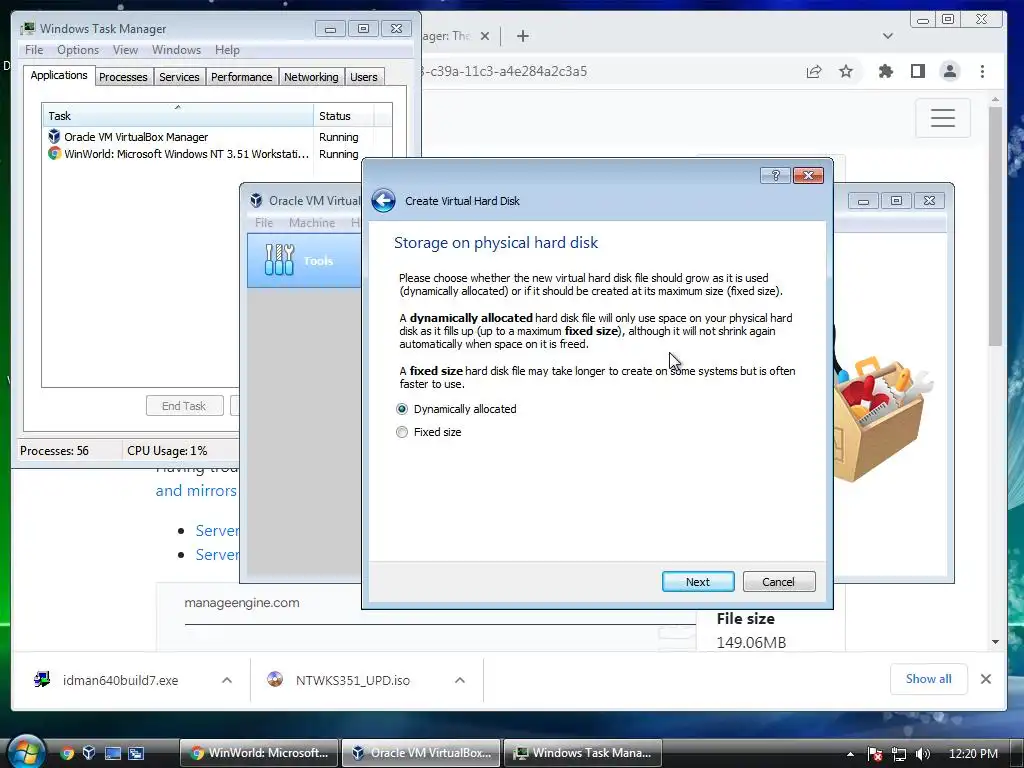Click the help question mark button in dialog
Image resolution: width=1024 pixels, height=768 pixels.
pos(775,175)
